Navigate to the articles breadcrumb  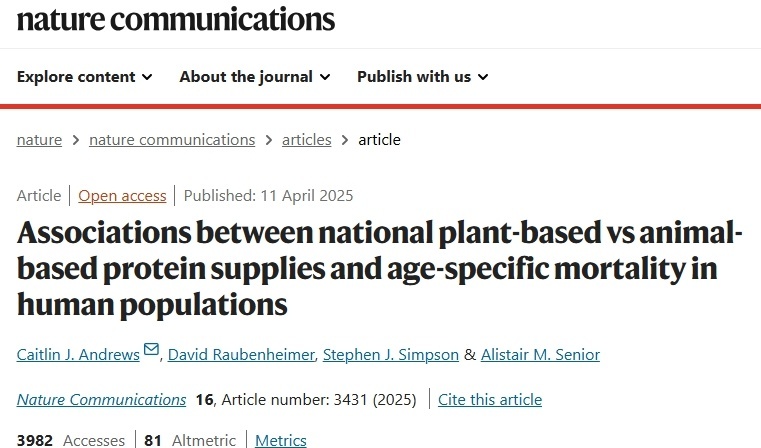(x=307, y=140)
